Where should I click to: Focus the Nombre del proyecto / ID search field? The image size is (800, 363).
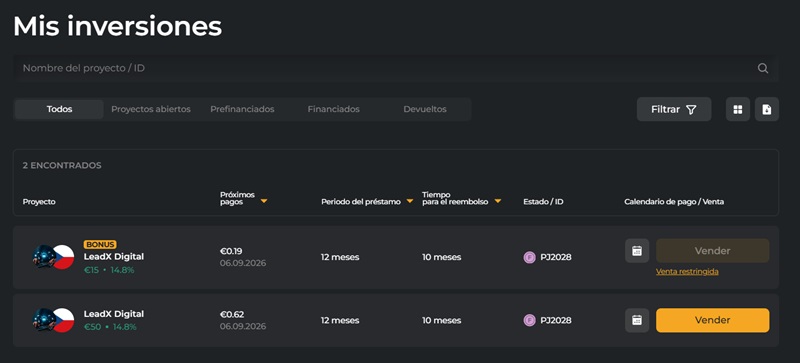[395, 68]
